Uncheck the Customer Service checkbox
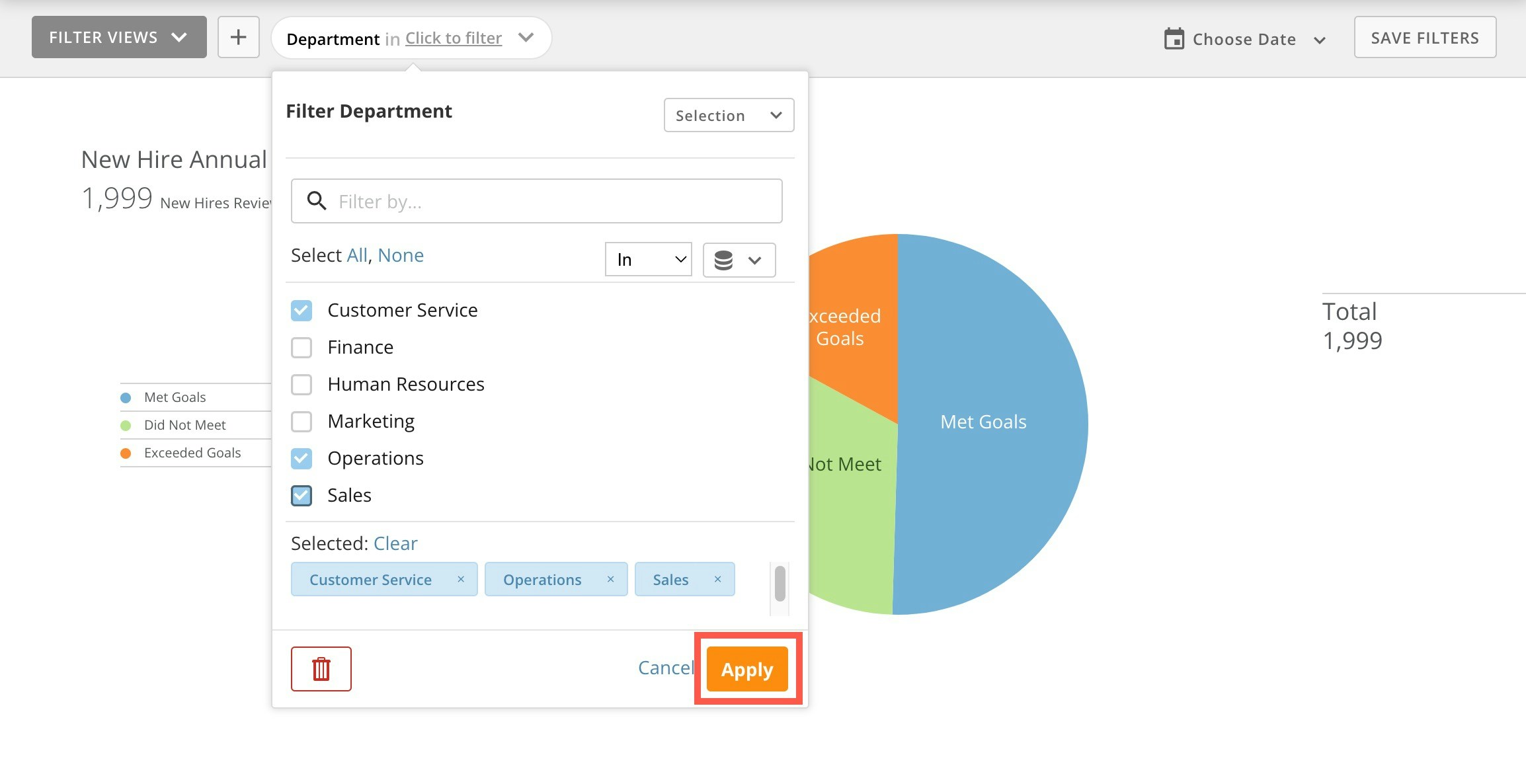Image resolution: width=1526 pixels, height=784 pixels. [301, 310]
